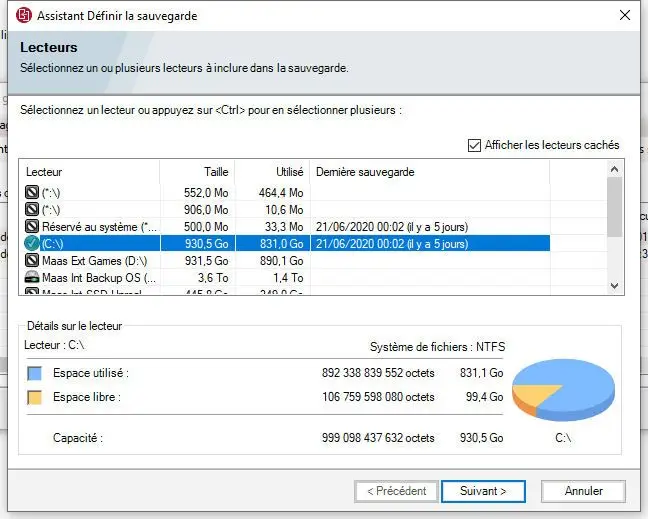Click the 906,0 Mo size cell
The width and height of the screenshot is (648, 519).
(206, 210)
